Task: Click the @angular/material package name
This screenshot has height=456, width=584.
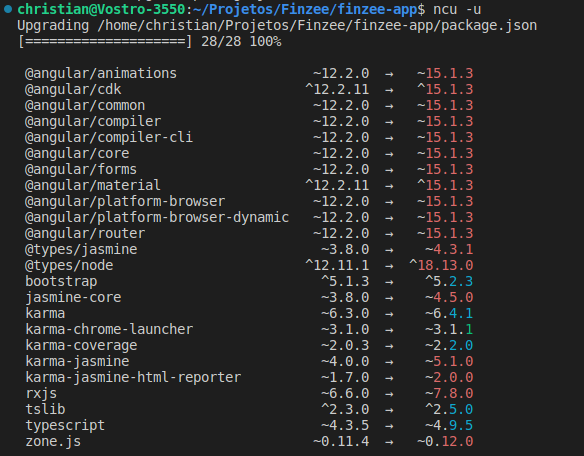Action: (93, 186)
